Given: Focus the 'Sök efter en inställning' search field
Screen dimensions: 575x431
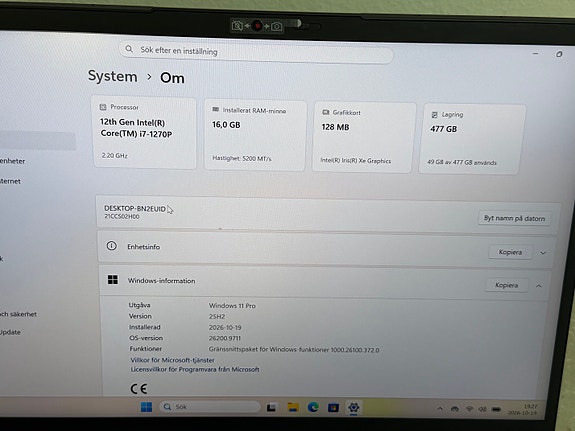Looking at the screenshot, I should pos(256,52).
